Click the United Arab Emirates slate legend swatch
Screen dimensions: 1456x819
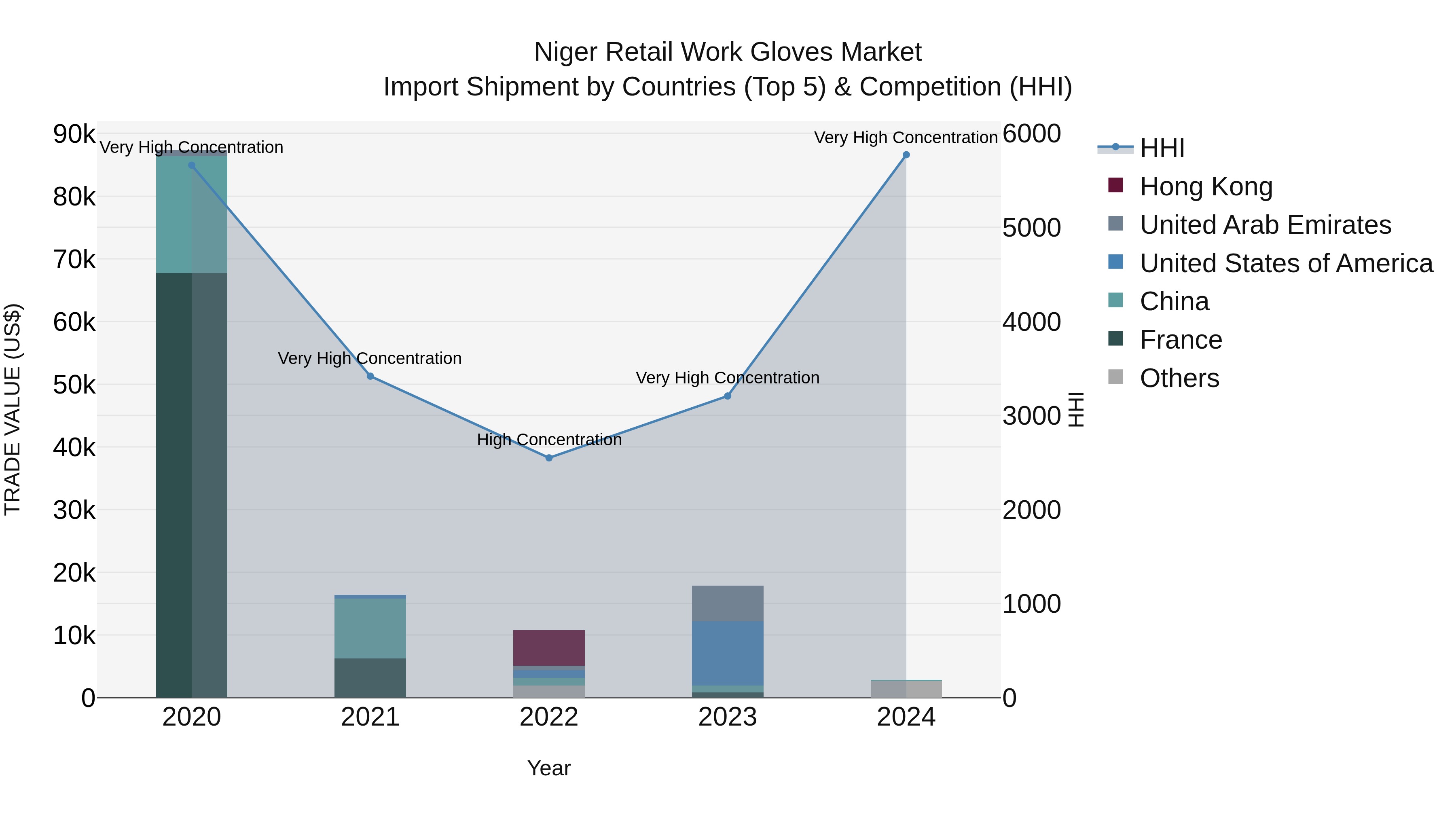[1116, 223]
